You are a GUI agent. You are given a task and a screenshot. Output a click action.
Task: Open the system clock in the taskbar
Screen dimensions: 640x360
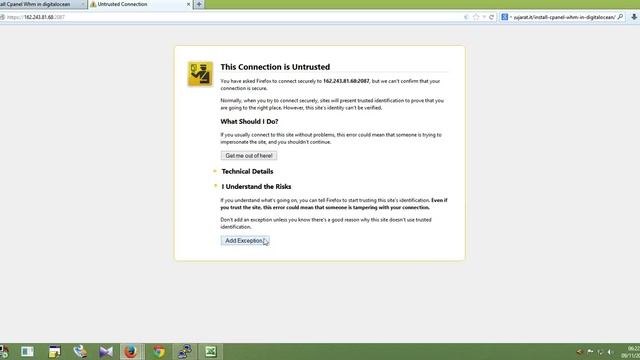click(632, 352)
